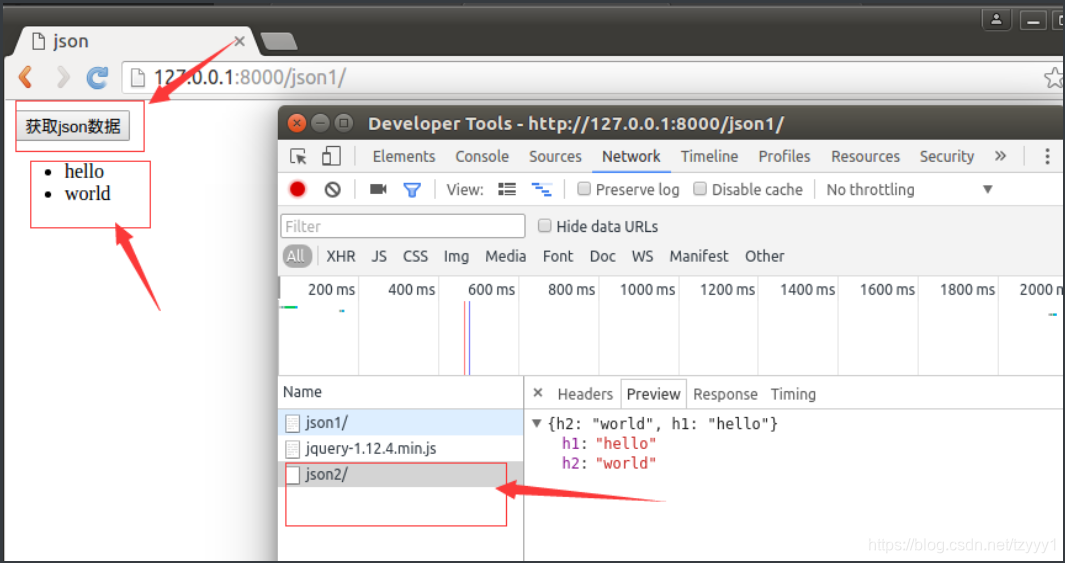1065x563 pixels.
Task: Select the All filter type
Action: pos(296,256)
